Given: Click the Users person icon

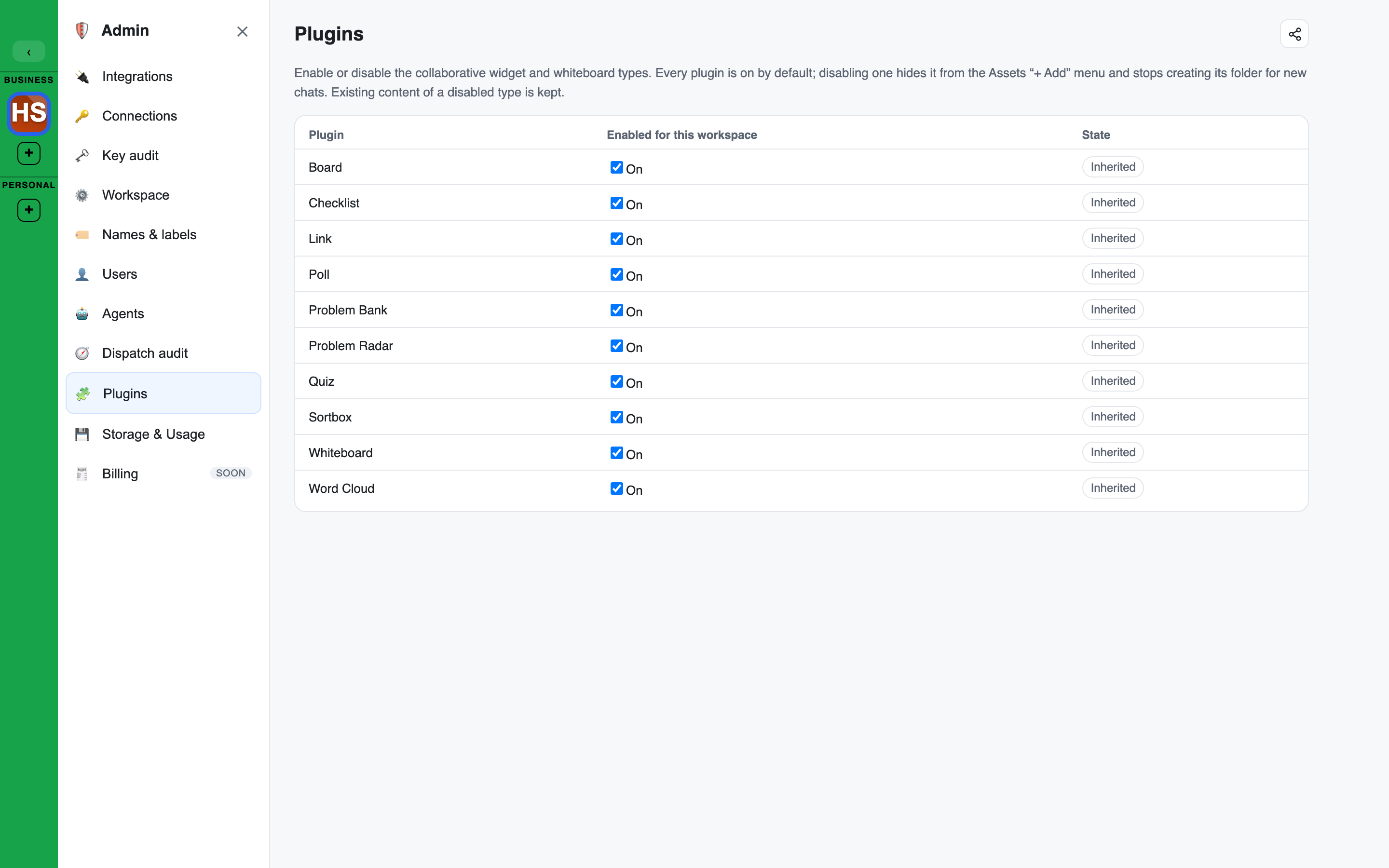Looking at the screenshot, I should [x=82, y=274].
